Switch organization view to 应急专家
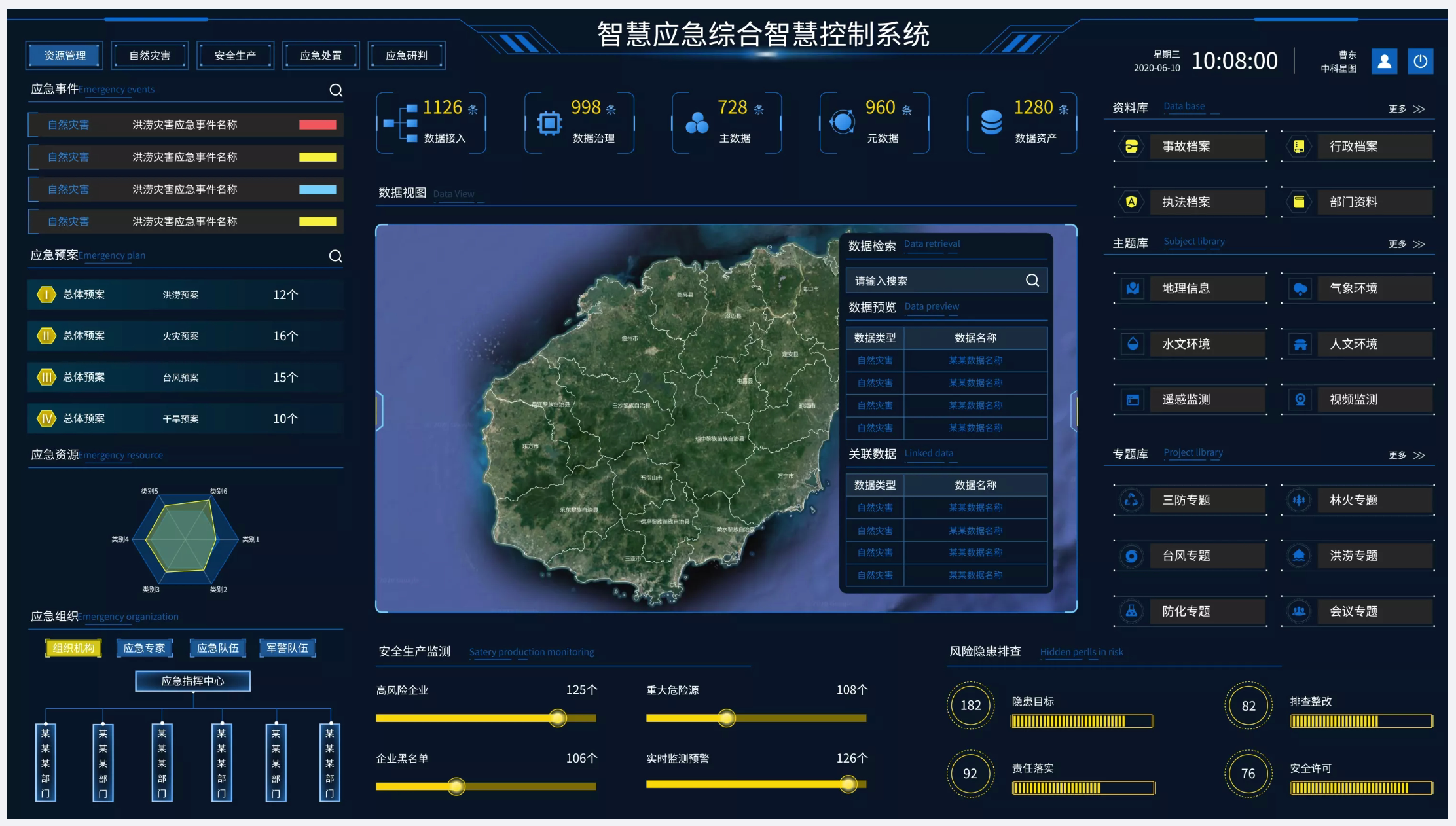 click(x=144, y=648)
